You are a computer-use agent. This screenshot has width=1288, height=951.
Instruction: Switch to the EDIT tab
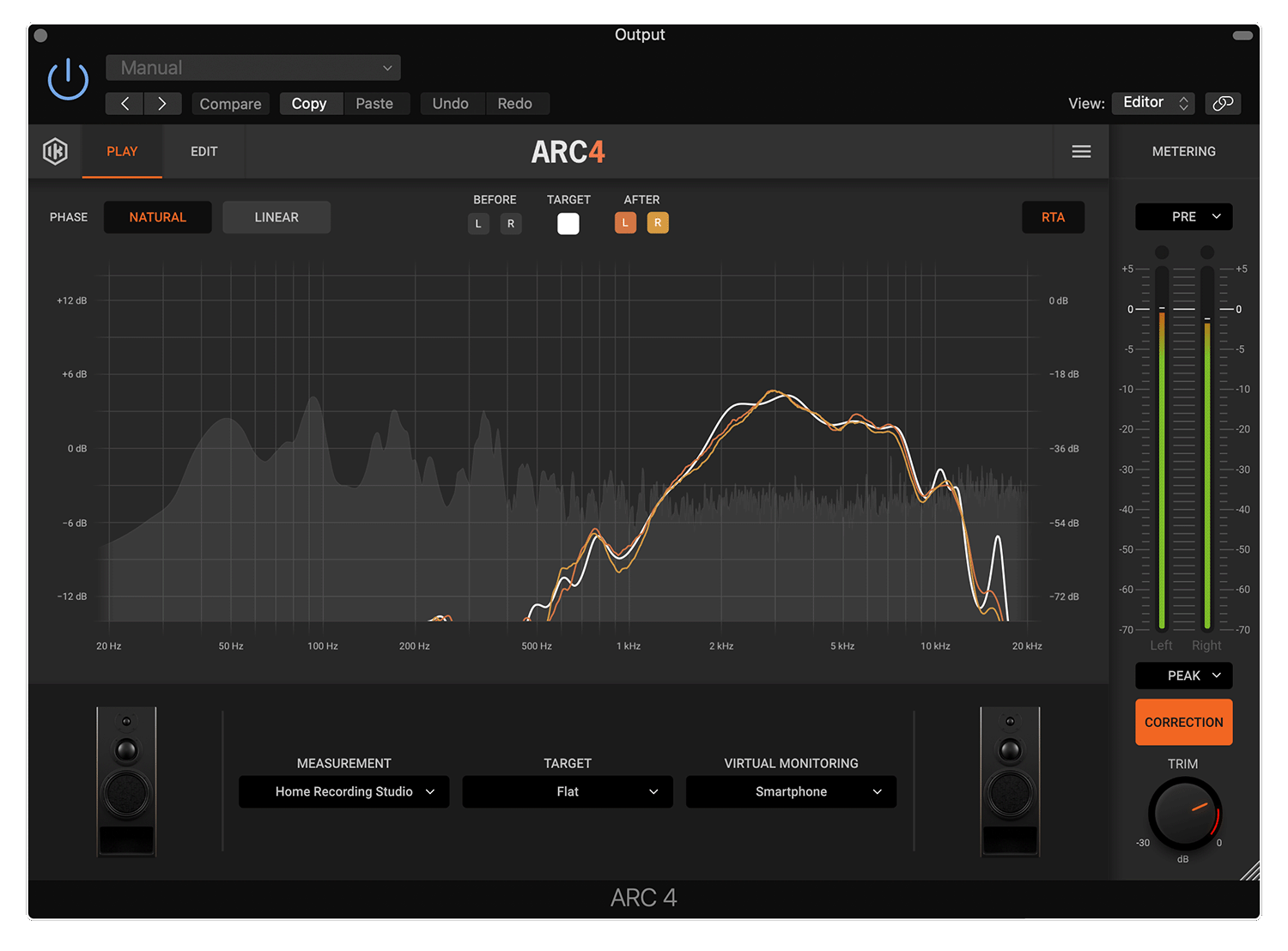click(x=204, y=151)
